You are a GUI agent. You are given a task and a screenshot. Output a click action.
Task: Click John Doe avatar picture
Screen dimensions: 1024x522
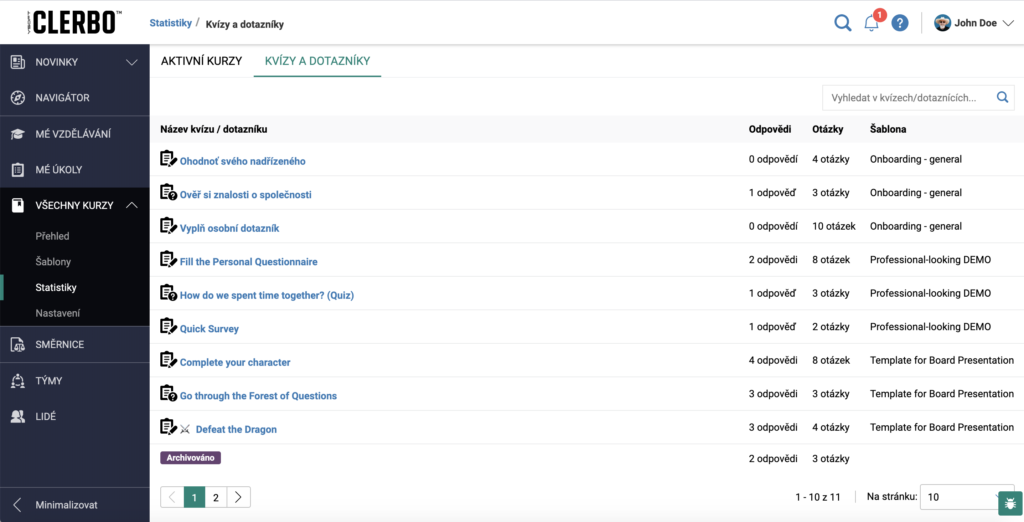click(x=942, y=24)
